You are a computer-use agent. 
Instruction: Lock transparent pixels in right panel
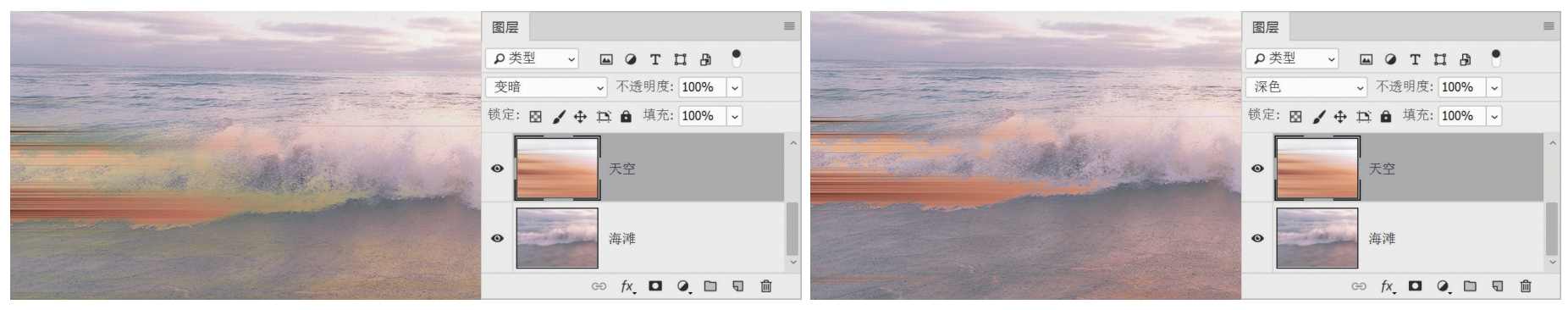pos(1295,116)
